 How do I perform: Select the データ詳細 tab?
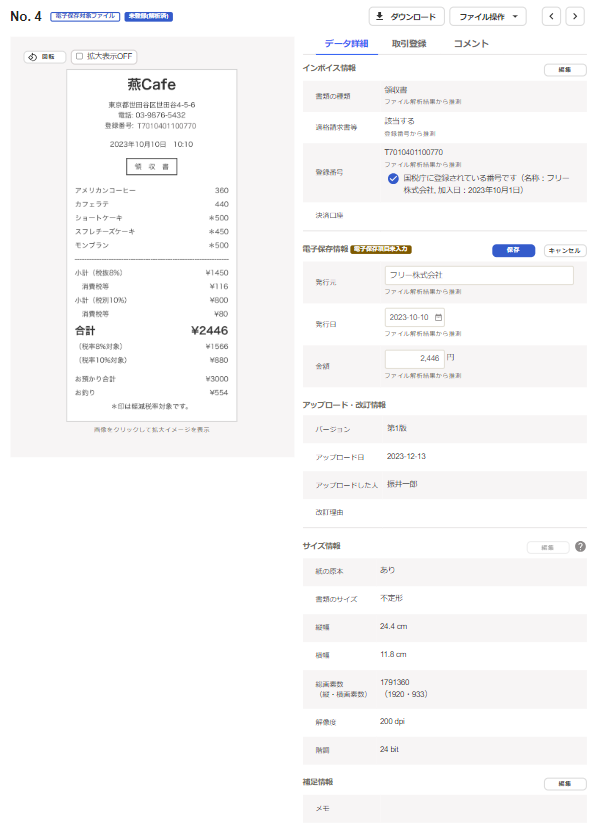346,44
